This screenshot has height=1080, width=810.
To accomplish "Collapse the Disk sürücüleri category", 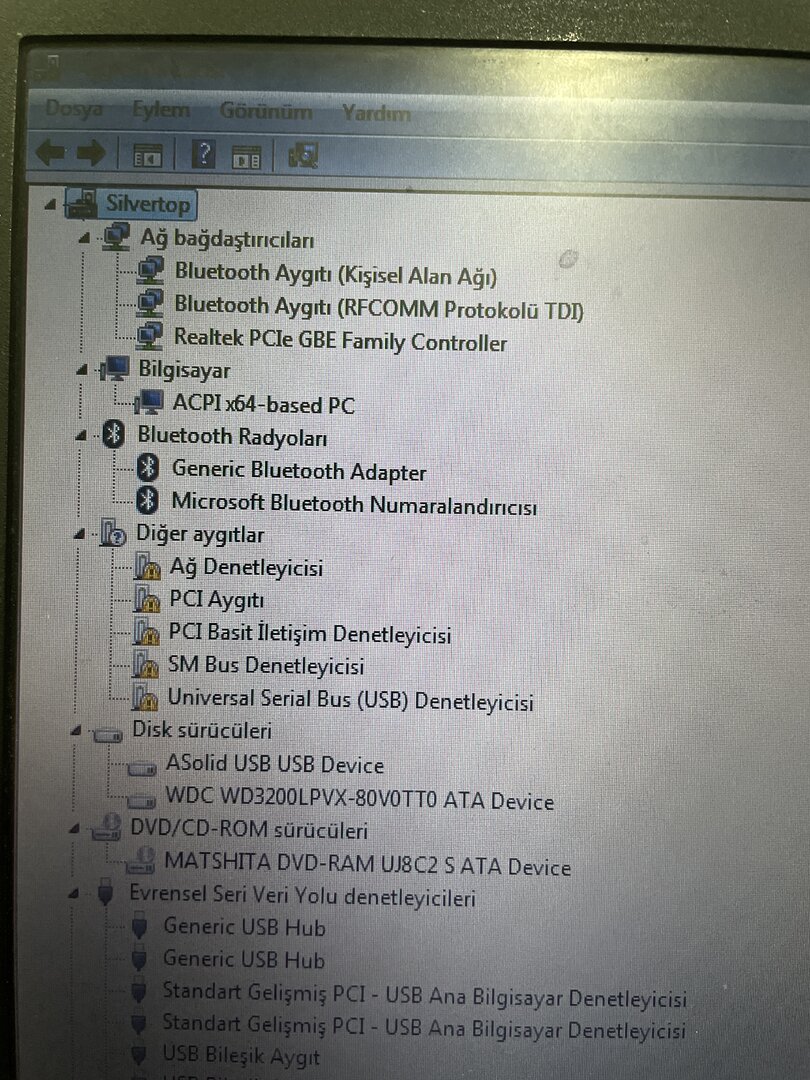I will tap(76, 731).
